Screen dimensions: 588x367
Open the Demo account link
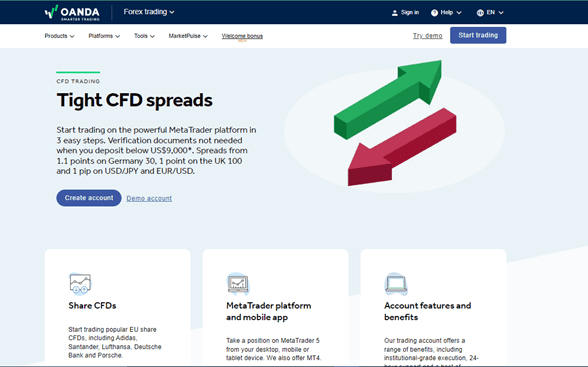point(149,198)
